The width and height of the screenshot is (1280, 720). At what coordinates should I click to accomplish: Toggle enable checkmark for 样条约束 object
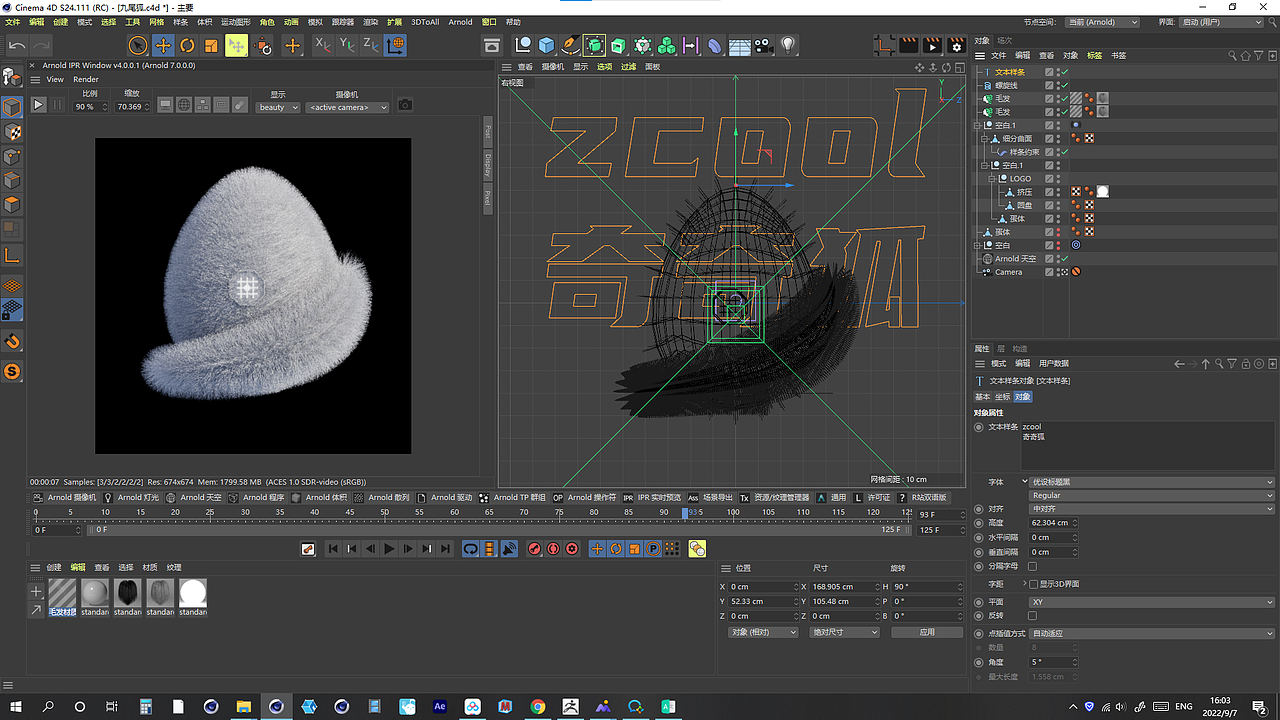[x=1065, y=152]
